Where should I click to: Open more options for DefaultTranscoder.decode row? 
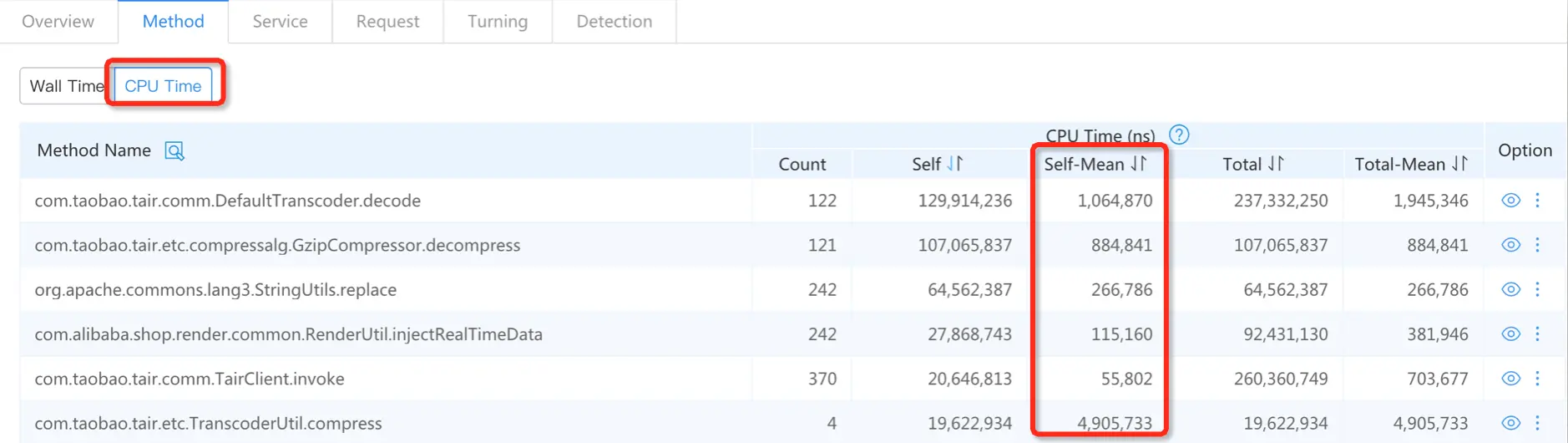pos(1537,201)
